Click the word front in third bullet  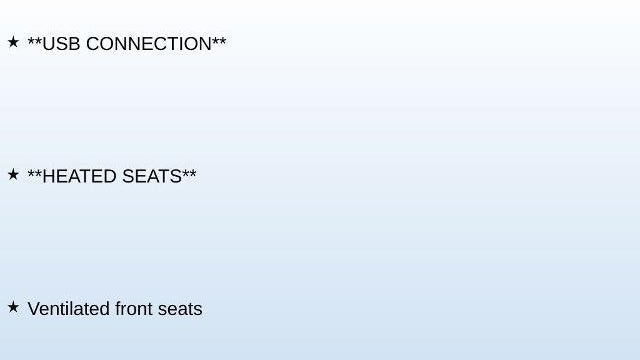[134, 309]
